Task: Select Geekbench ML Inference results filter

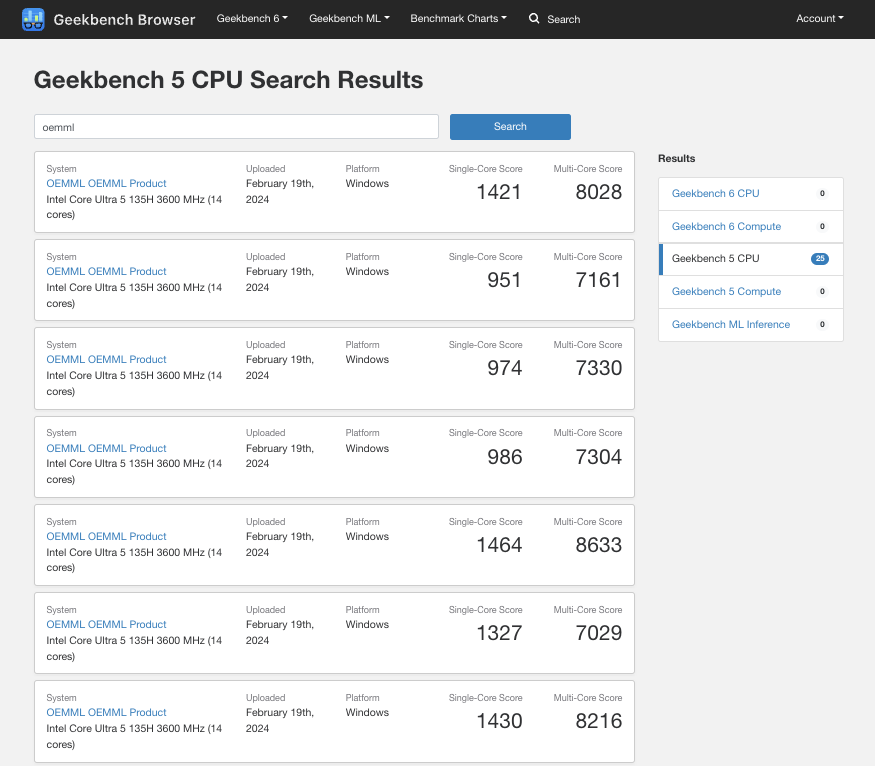Action: coord(751,325)
